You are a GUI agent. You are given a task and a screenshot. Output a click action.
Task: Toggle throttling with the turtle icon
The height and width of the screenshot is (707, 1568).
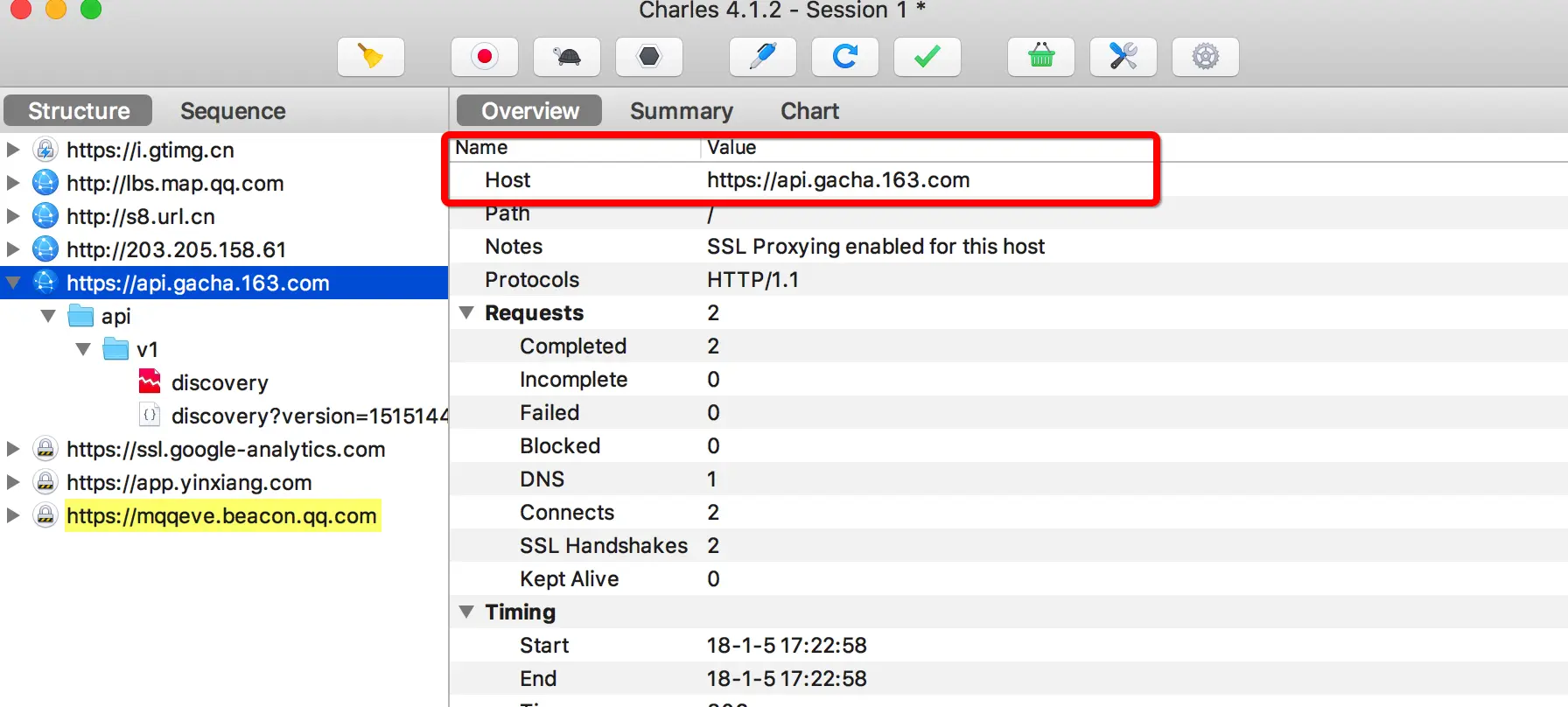[x=567, y=57]
